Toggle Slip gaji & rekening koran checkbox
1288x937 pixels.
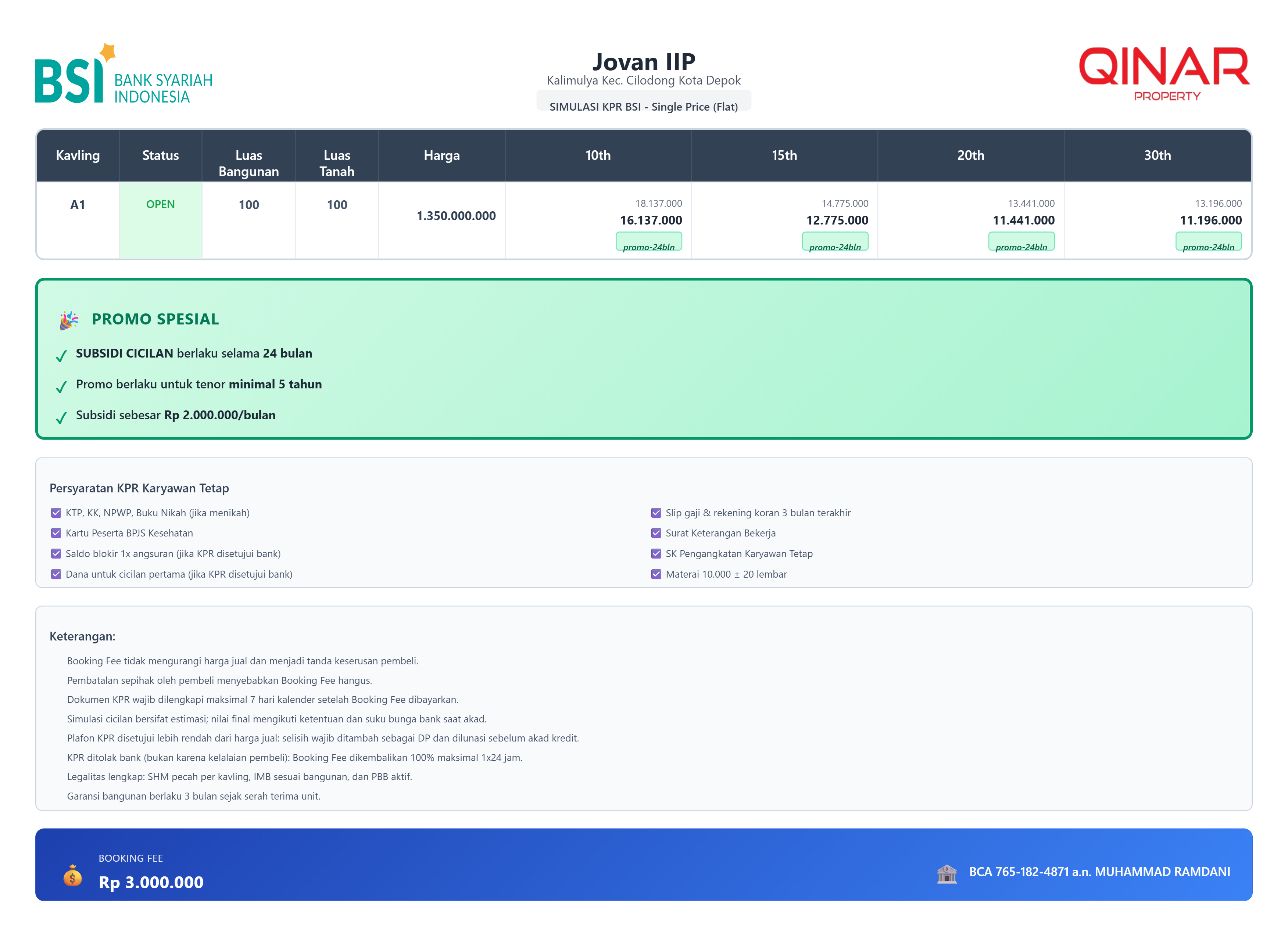click(656, 513)
